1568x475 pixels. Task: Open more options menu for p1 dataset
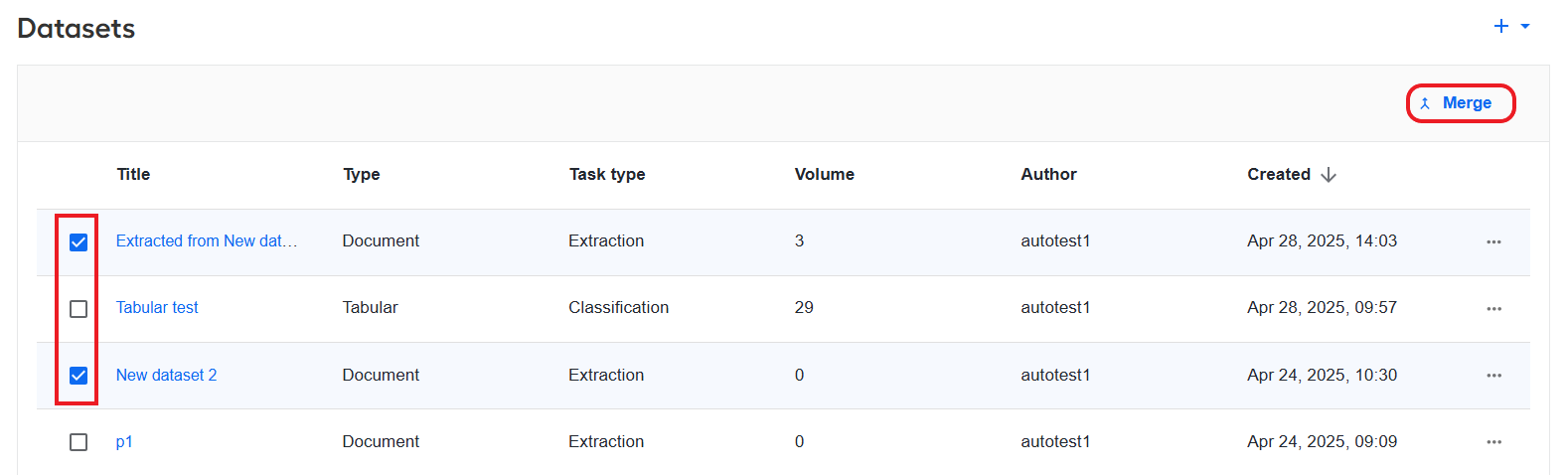point(1493,442)
